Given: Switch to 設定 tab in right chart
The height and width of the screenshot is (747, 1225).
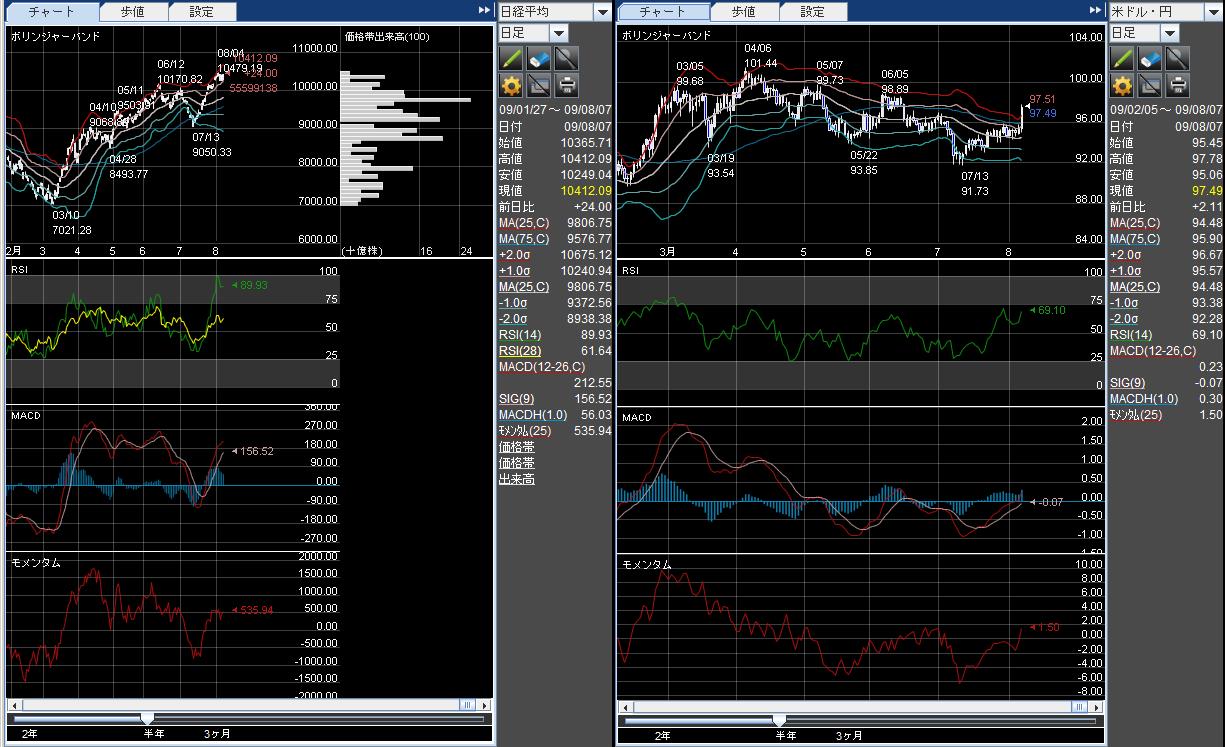Looking at the screenshot, I should [x=813, y=12].
